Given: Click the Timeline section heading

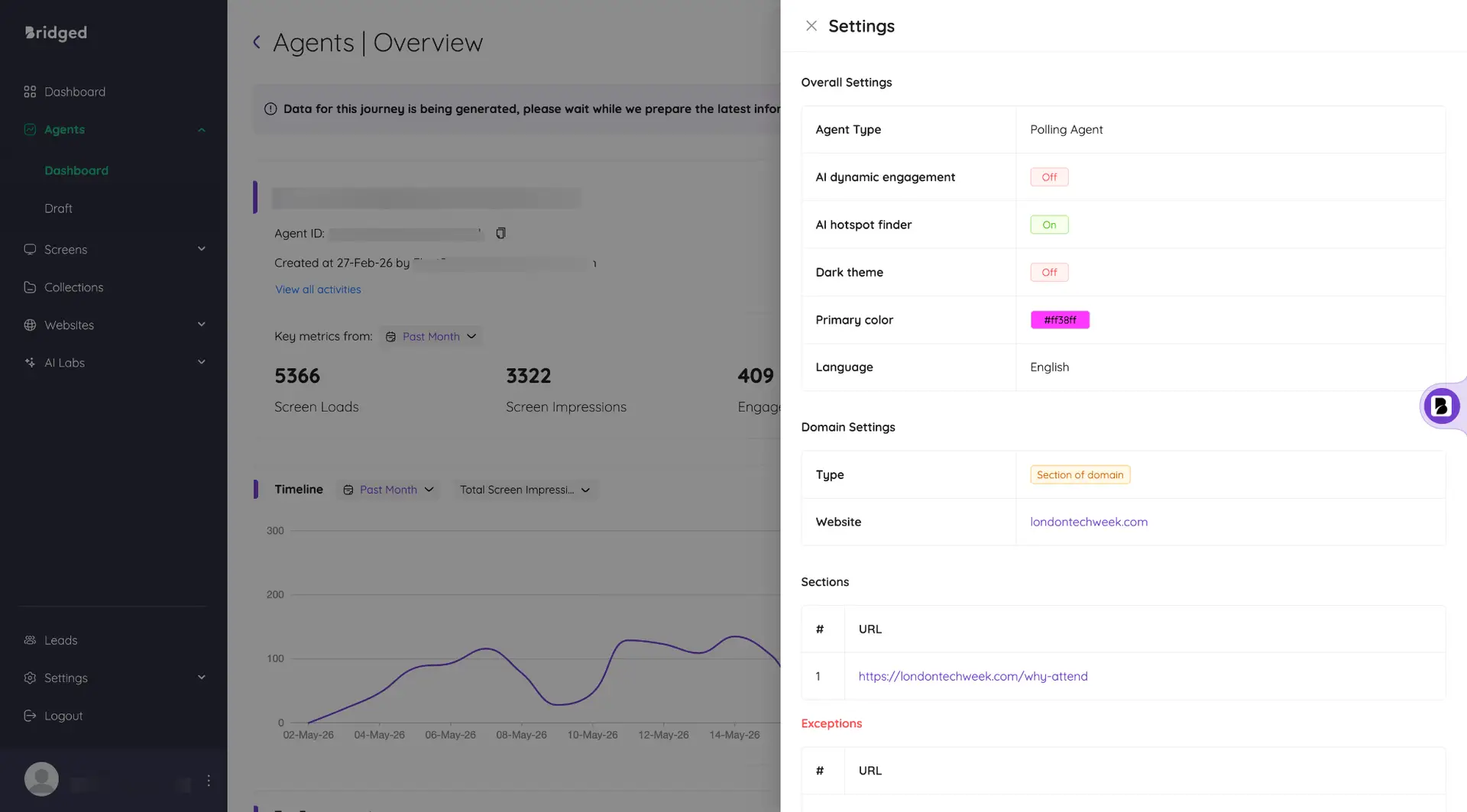Looking at the screenshot, I should click(x=299, y=490).
